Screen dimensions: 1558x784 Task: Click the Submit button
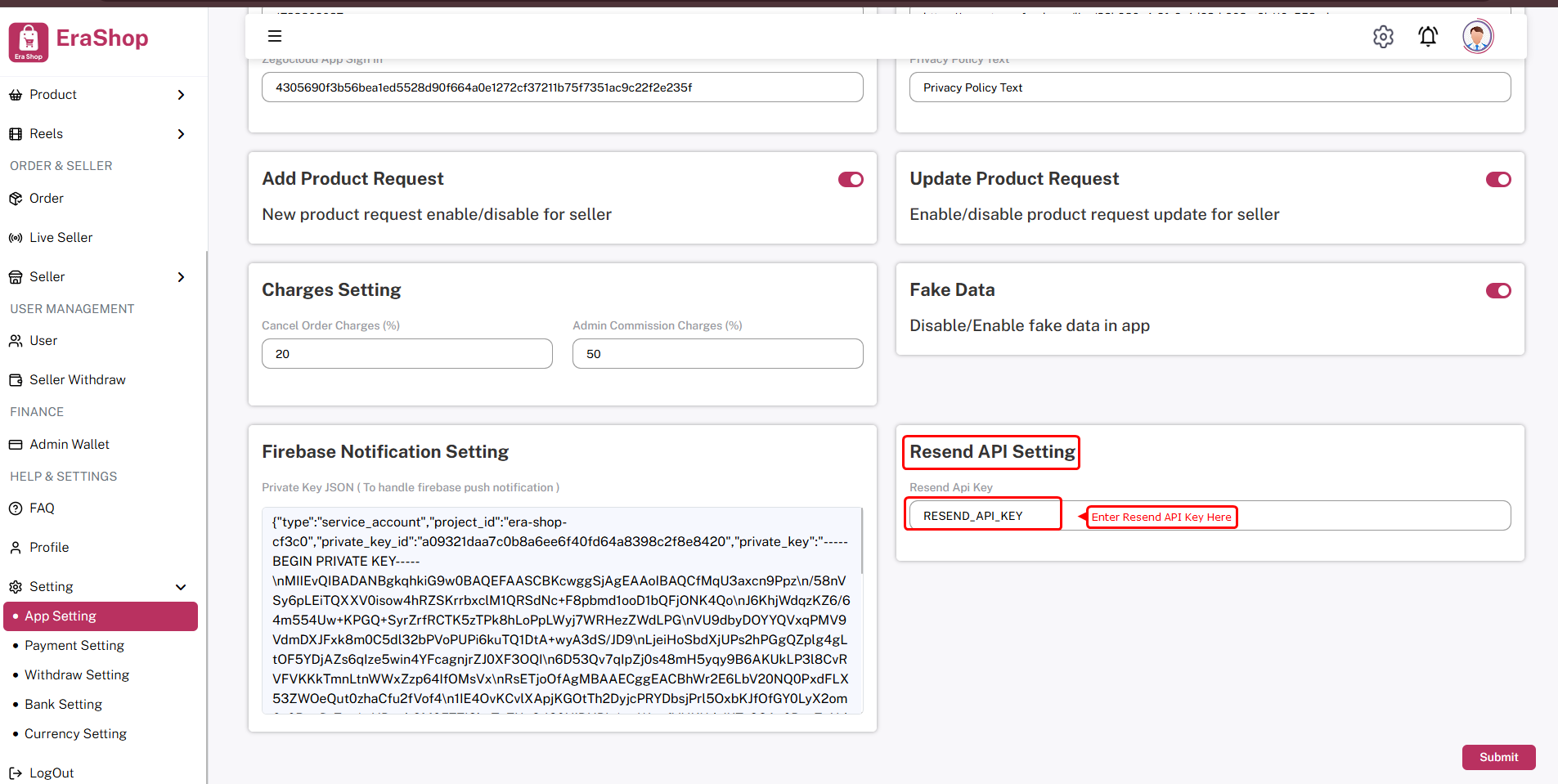tap(1498, 757)
